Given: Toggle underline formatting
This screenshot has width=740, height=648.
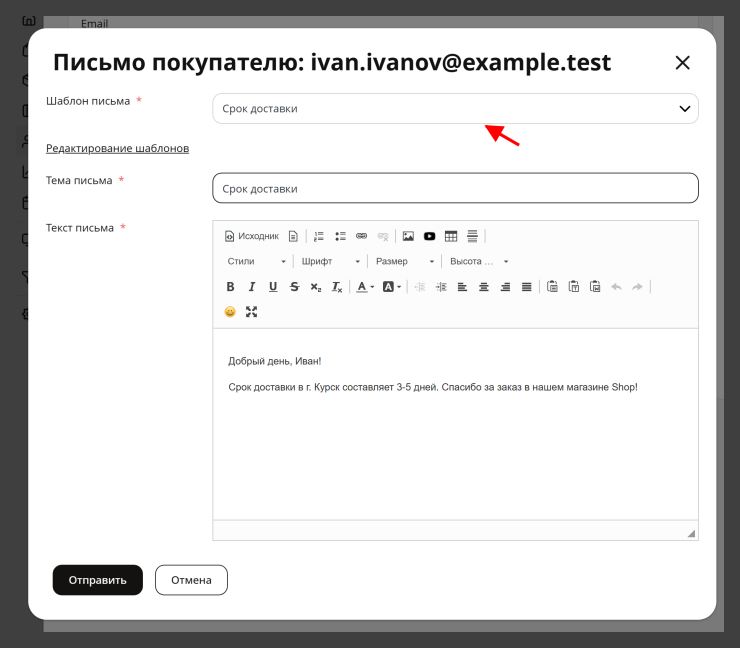Looking at the screenshot, I should (273, 286).
